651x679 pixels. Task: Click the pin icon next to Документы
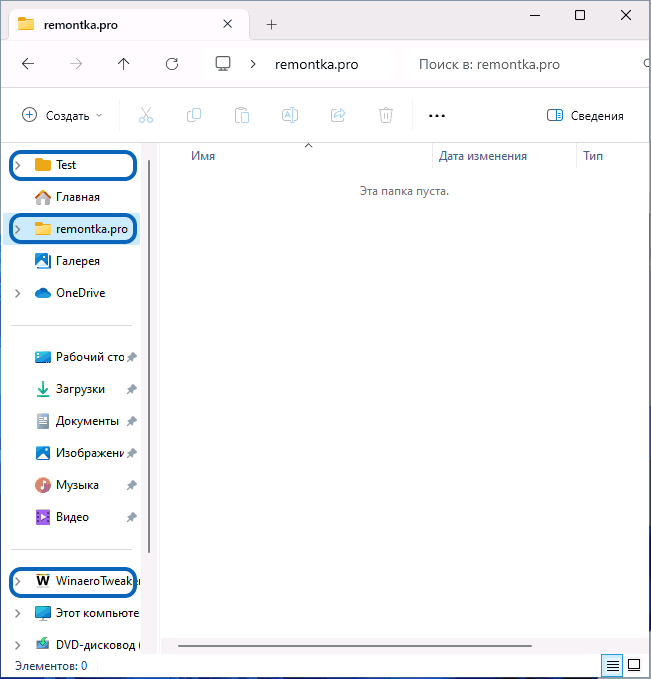(132, 421)
